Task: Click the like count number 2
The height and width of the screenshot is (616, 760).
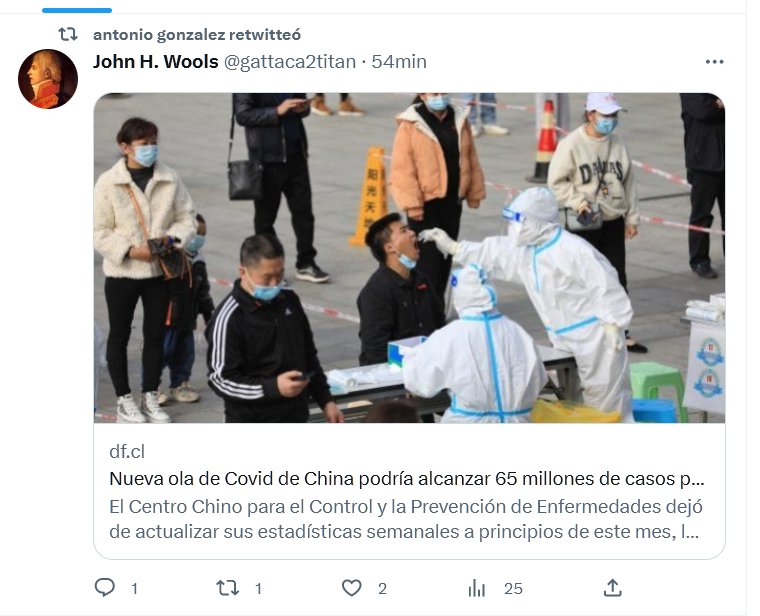Action: (382, 589)
